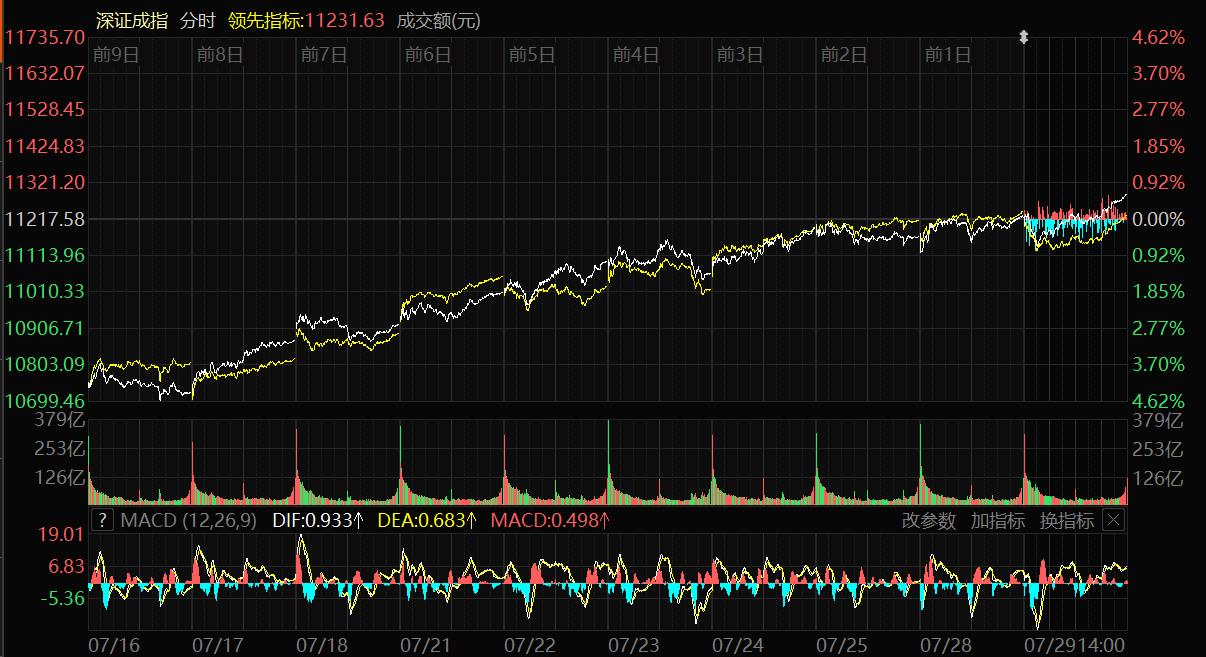
Task: Click the vertical resize arrow icon above the chart
Action: coord(1023,37)
